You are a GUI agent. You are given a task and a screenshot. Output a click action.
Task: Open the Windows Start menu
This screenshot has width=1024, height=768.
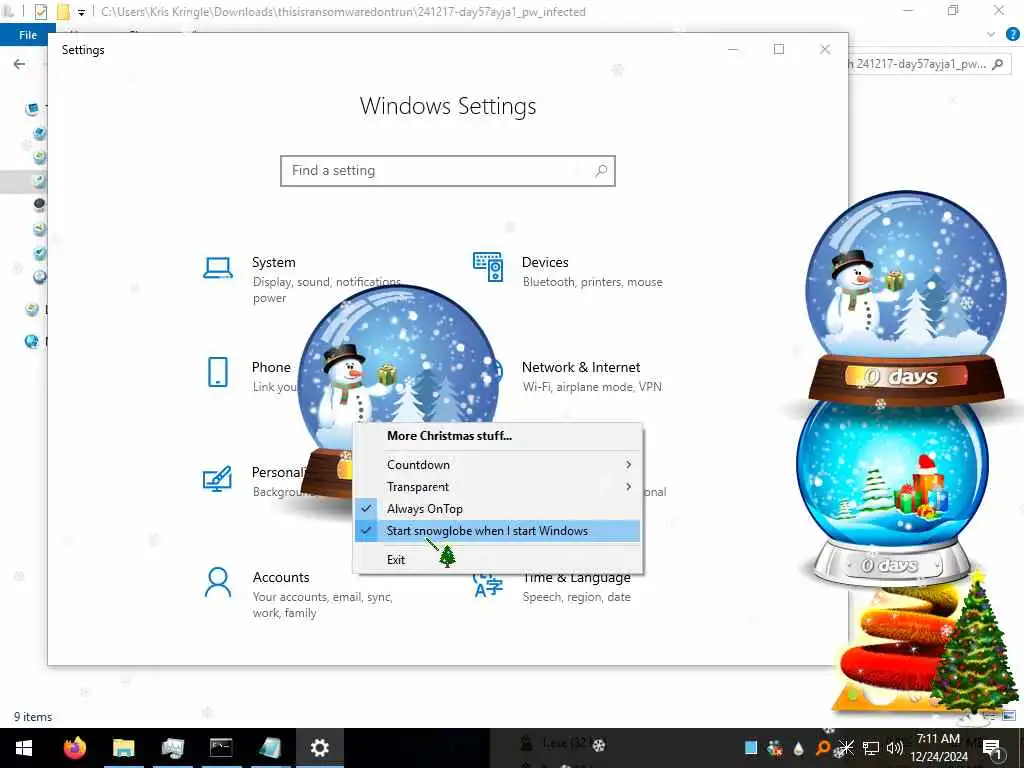[x=24, y=748]
